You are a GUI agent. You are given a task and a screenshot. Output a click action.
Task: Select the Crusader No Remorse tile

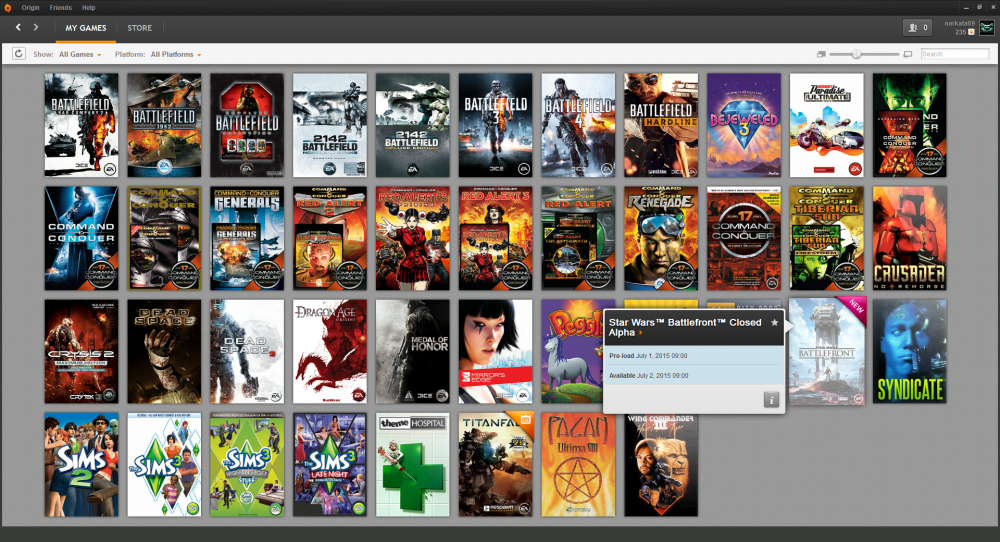(910, 238)
